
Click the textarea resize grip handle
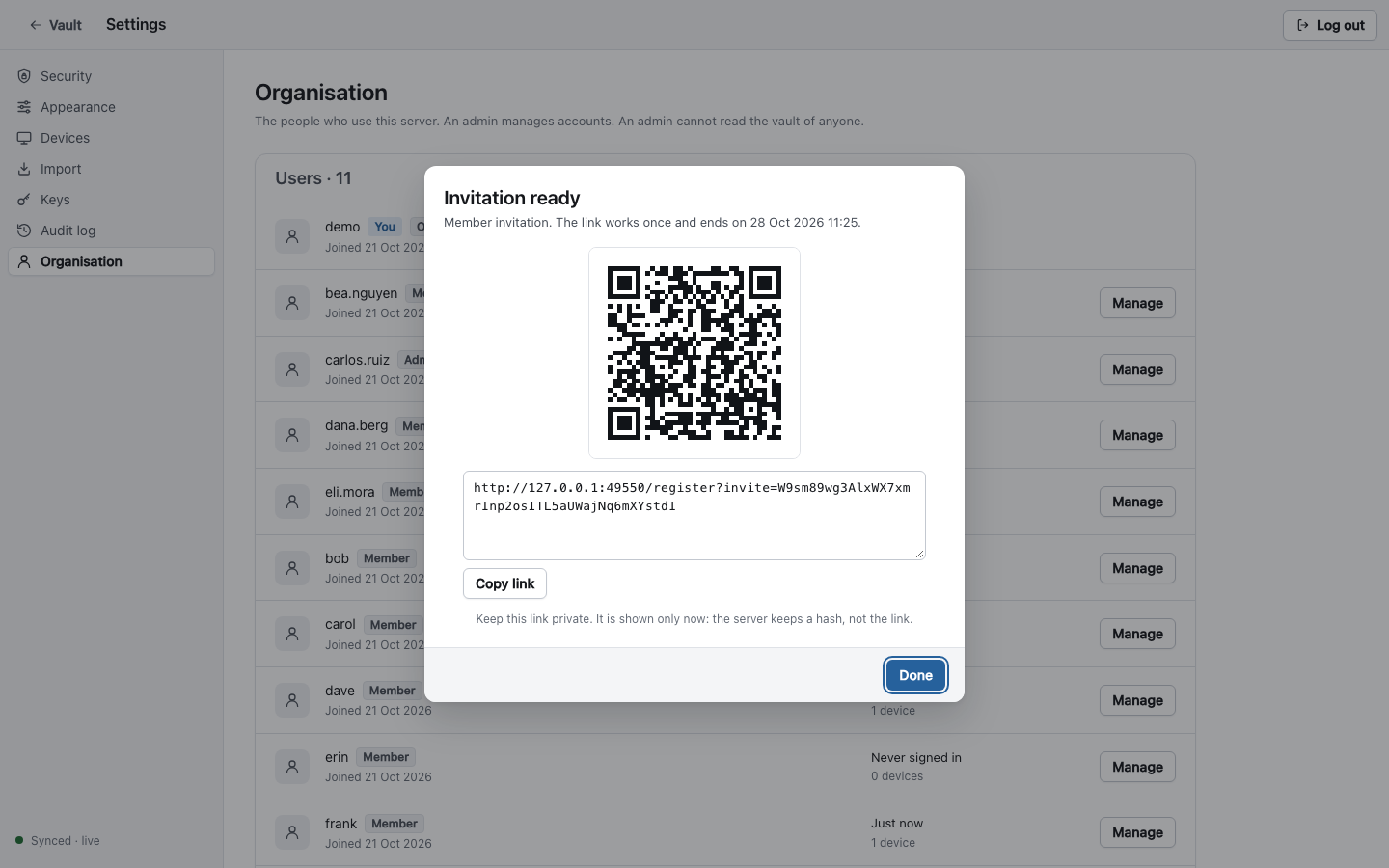[919, 554]
